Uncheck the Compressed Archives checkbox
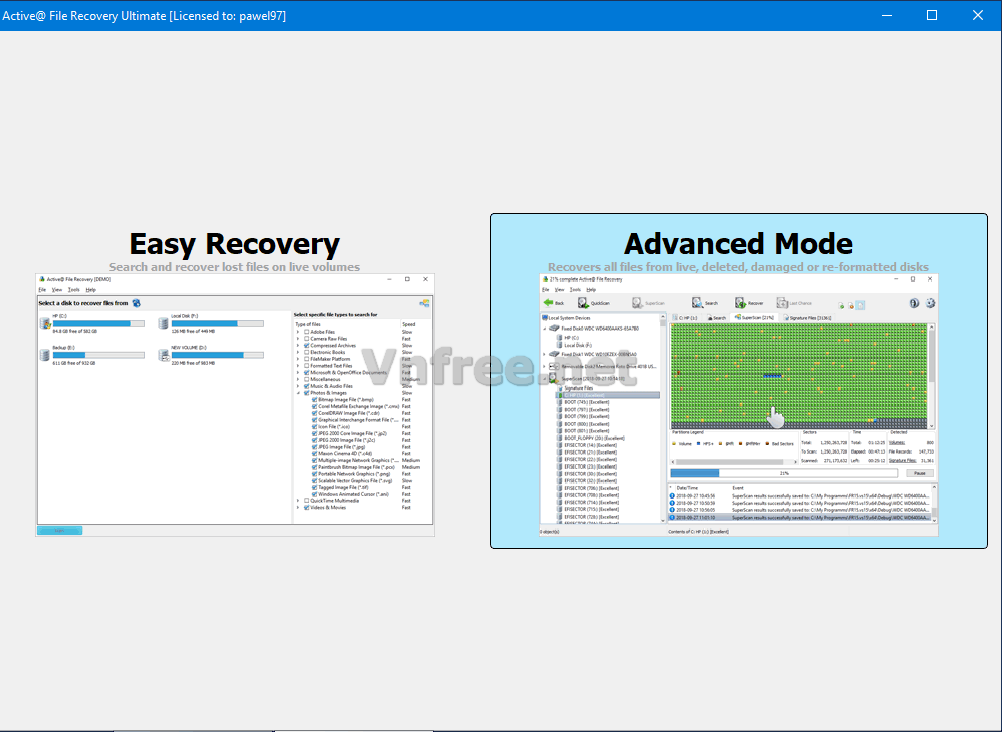 (306, 345)
